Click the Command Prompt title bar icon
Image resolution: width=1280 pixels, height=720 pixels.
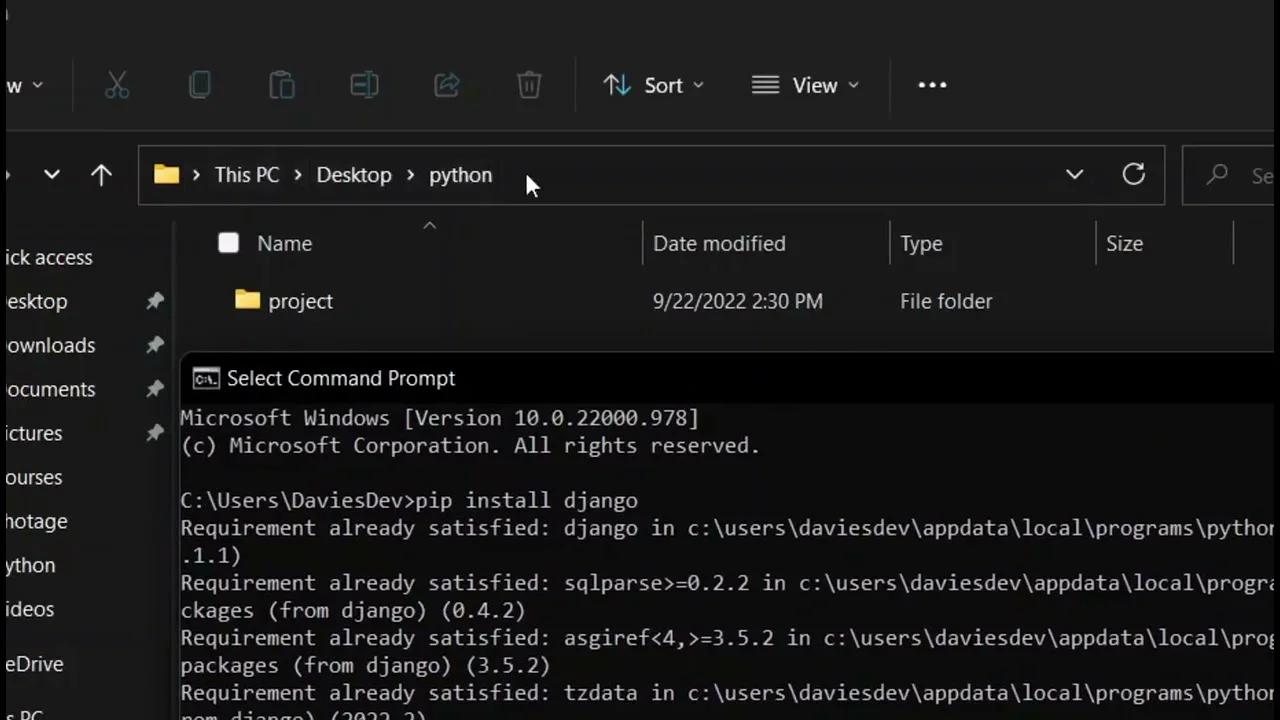pos(206,378)
